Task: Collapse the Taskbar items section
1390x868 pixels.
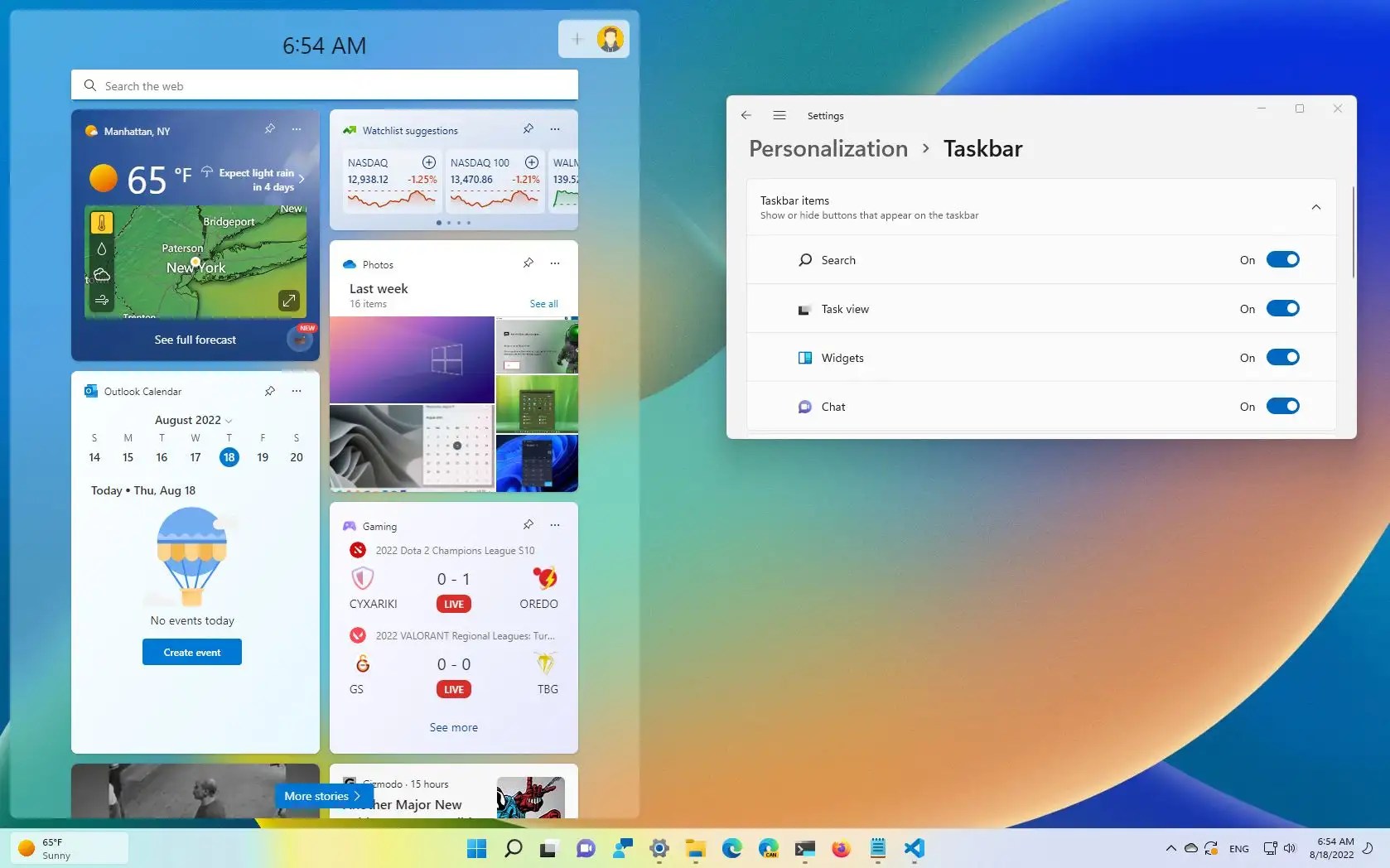Action: point(1315,207)
